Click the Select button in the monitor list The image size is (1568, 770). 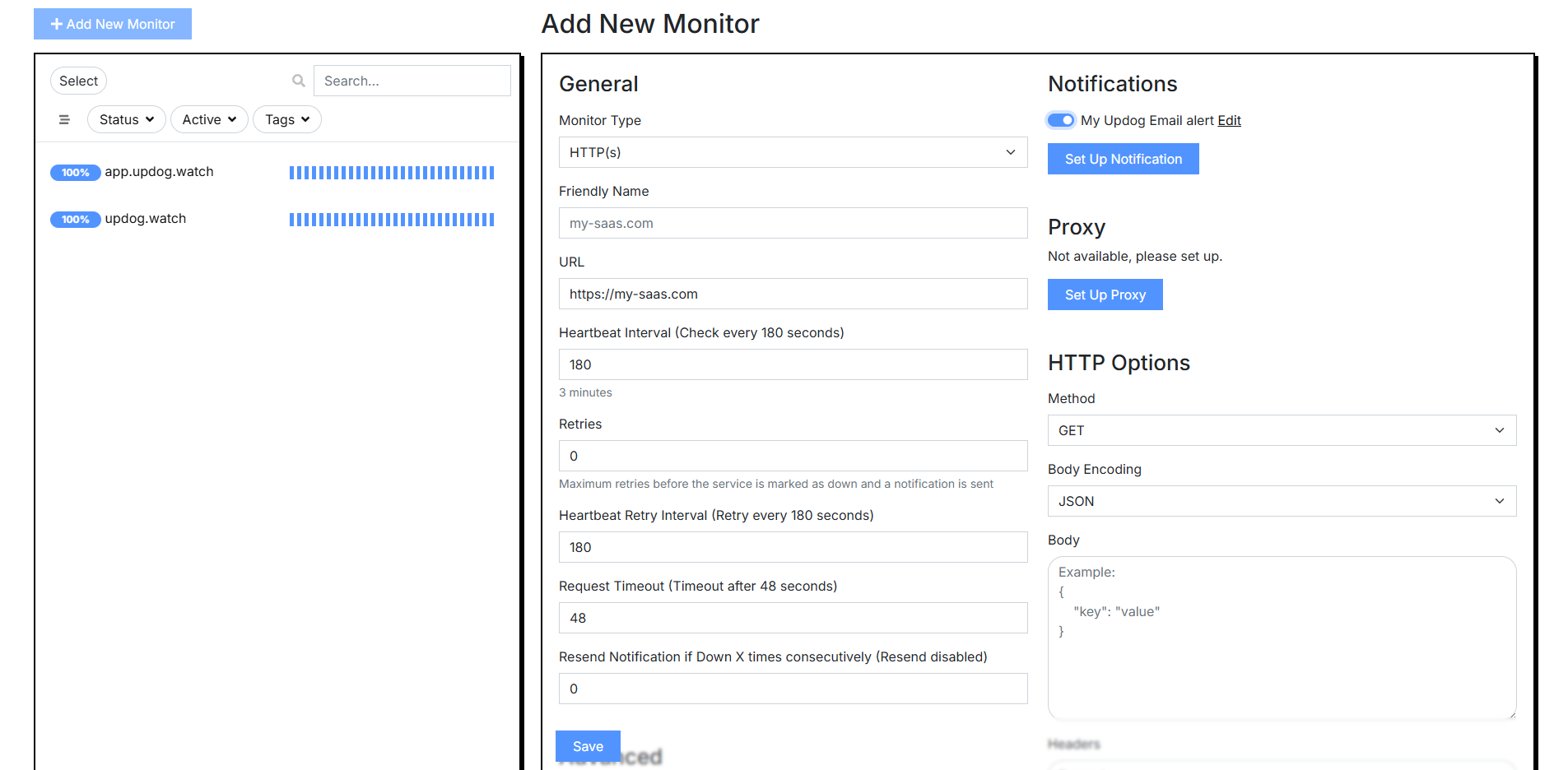pos(78,81)
